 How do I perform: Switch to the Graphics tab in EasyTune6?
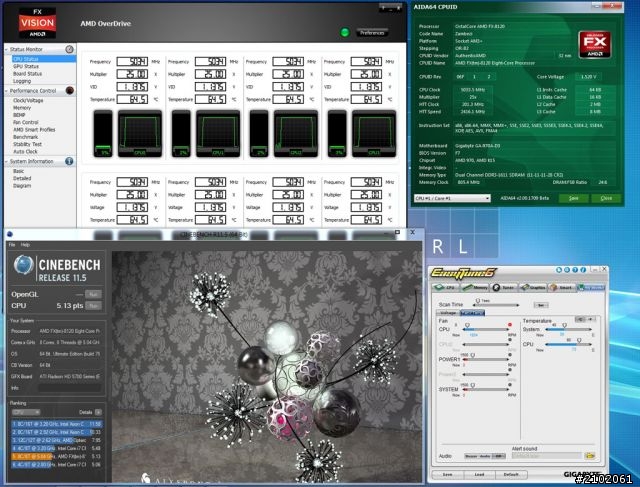[x=533, y=288]
